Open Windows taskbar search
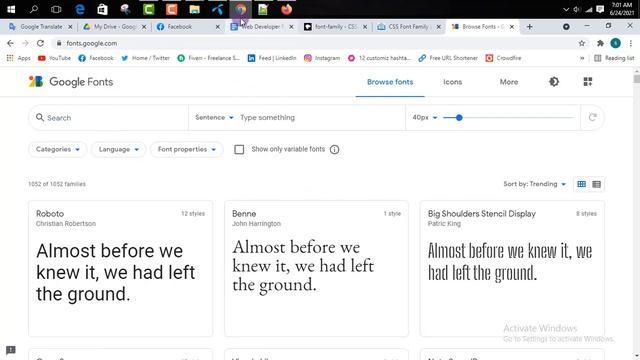 (x=33, y=9)
